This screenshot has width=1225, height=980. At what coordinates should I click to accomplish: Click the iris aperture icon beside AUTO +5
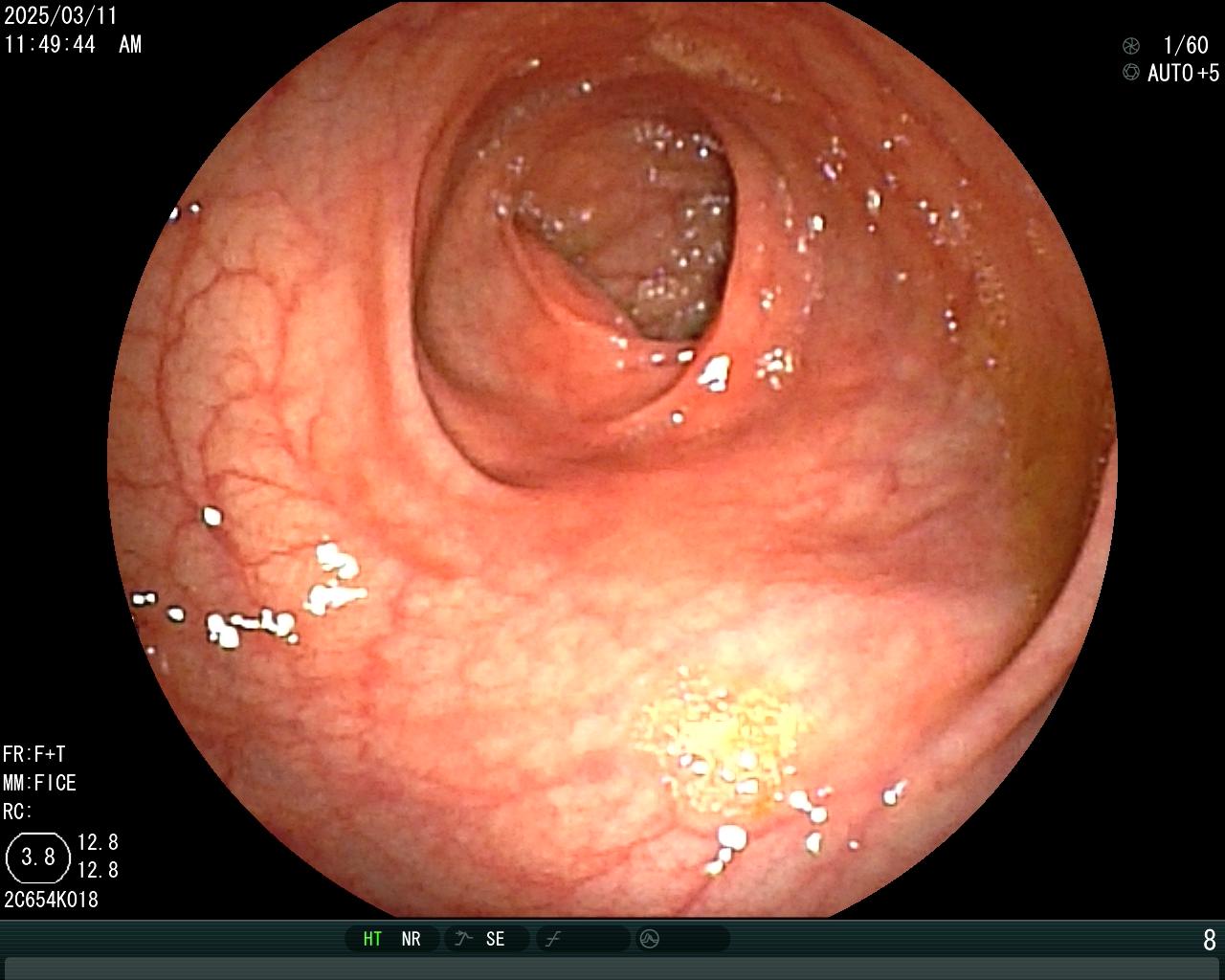pos(1131,73)
